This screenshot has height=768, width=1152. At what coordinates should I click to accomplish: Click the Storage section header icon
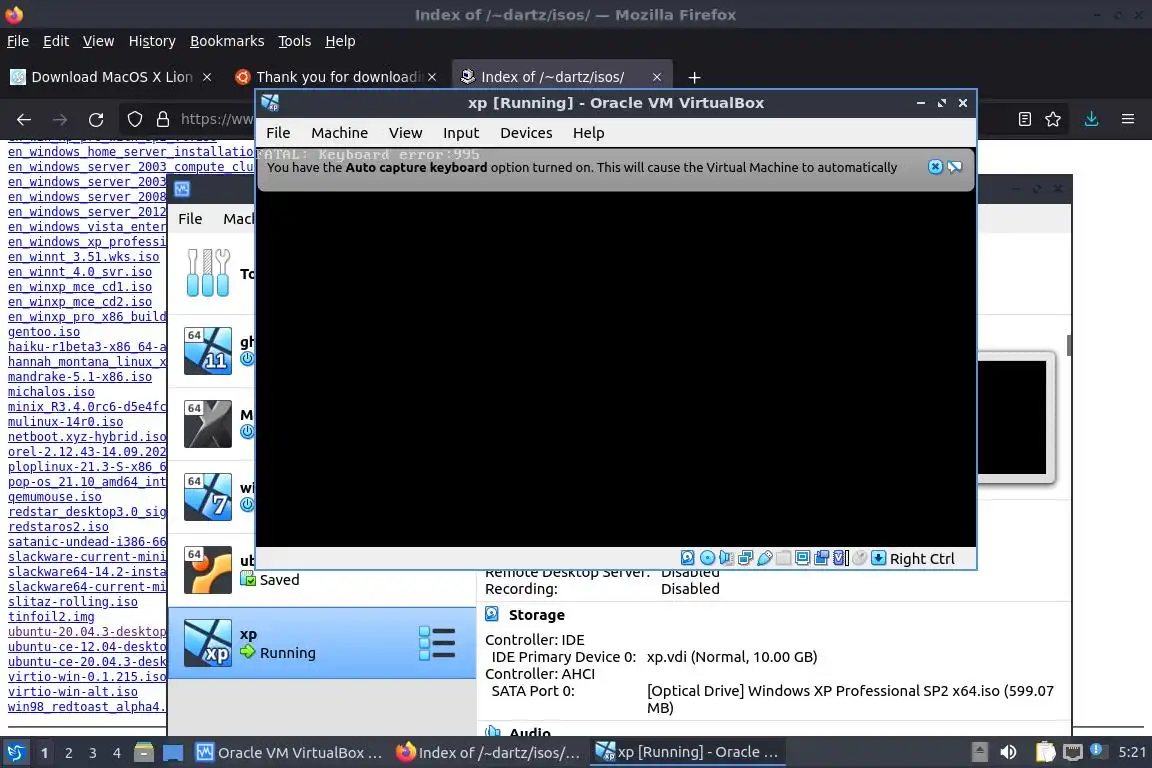(492, 614)
